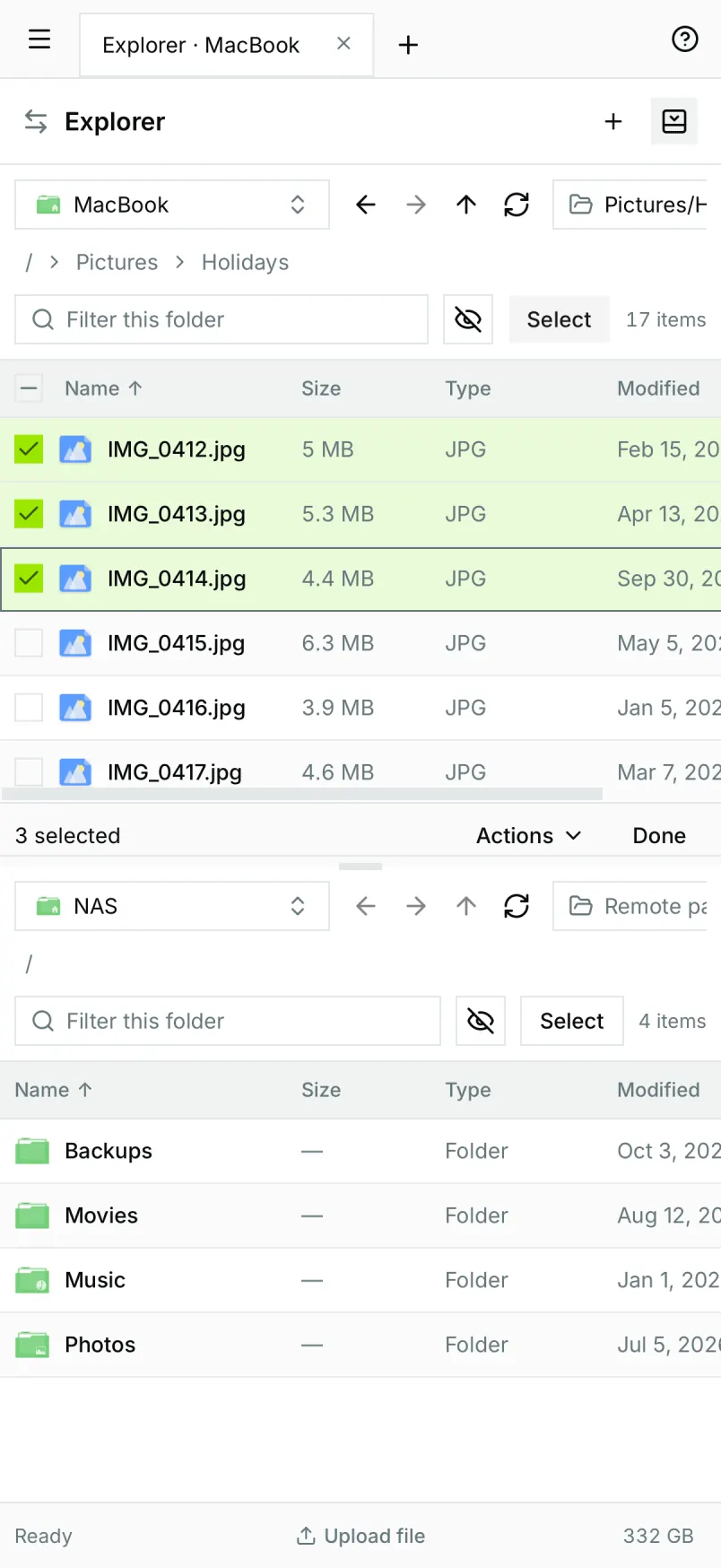Screen dimensions: 721x1568
Task: Open the Backups folder icon
Action: 32,1151
